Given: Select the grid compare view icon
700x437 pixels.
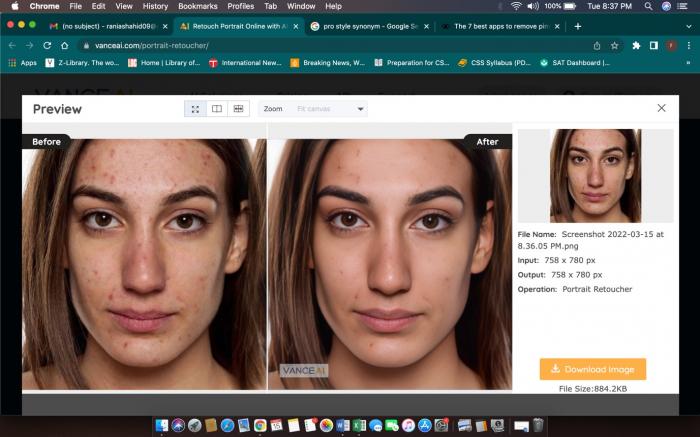Looking at the screenshot, I should (238, 109).
